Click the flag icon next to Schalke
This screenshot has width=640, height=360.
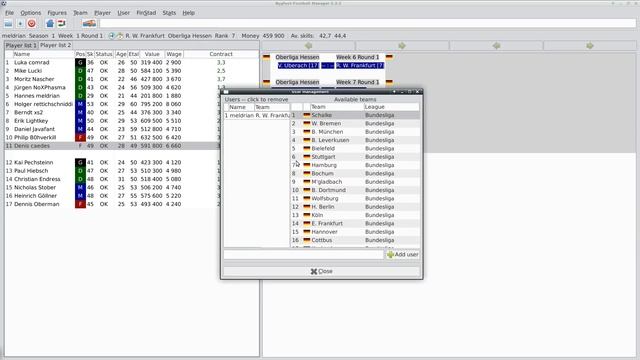tap(307, 115)
